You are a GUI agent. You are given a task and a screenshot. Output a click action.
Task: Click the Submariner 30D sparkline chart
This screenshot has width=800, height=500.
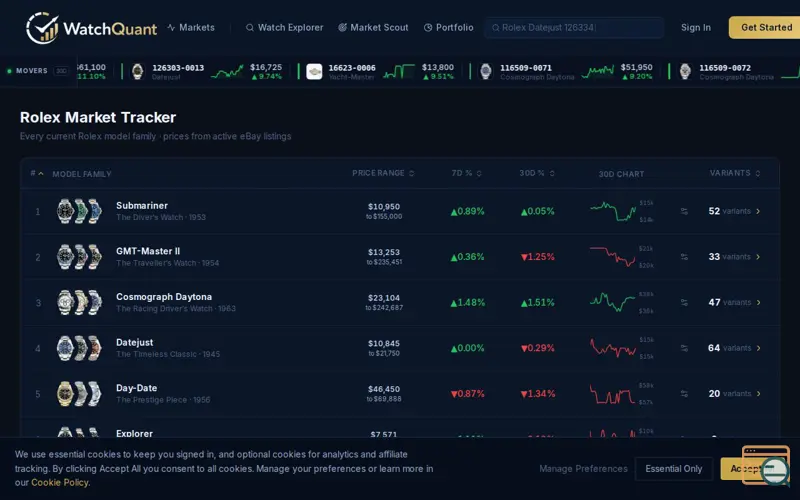pyautogui.click(x=613, y=211)
